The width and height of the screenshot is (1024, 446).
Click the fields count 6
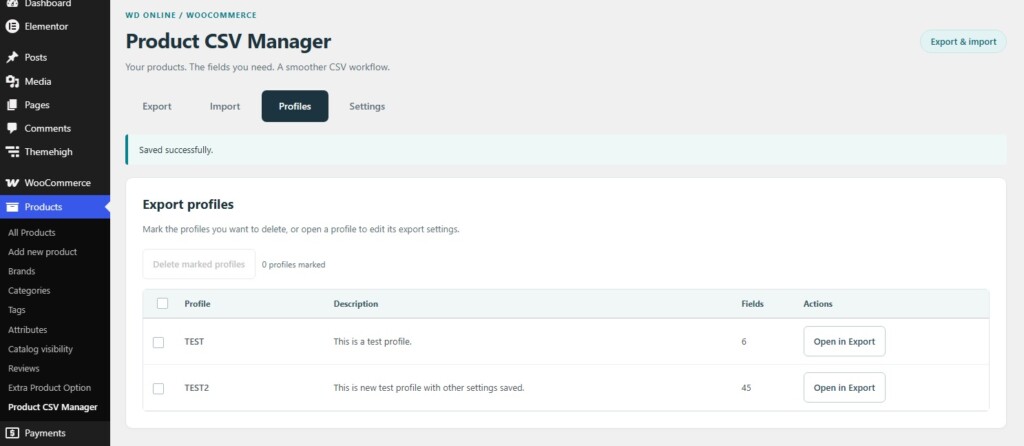[744, 342]
